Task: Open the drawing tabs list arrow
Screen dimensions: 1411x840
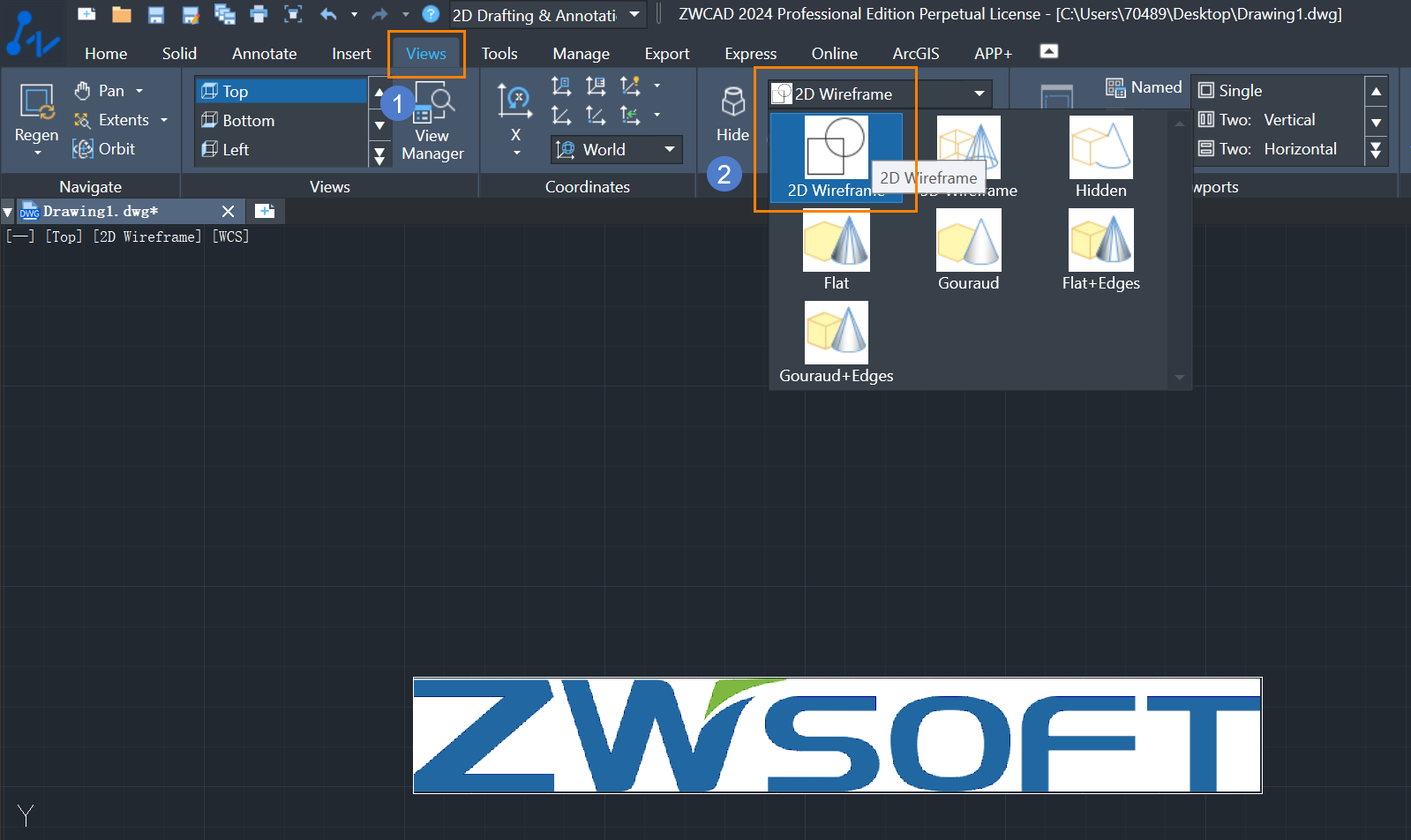Action: tap(8, 212)
